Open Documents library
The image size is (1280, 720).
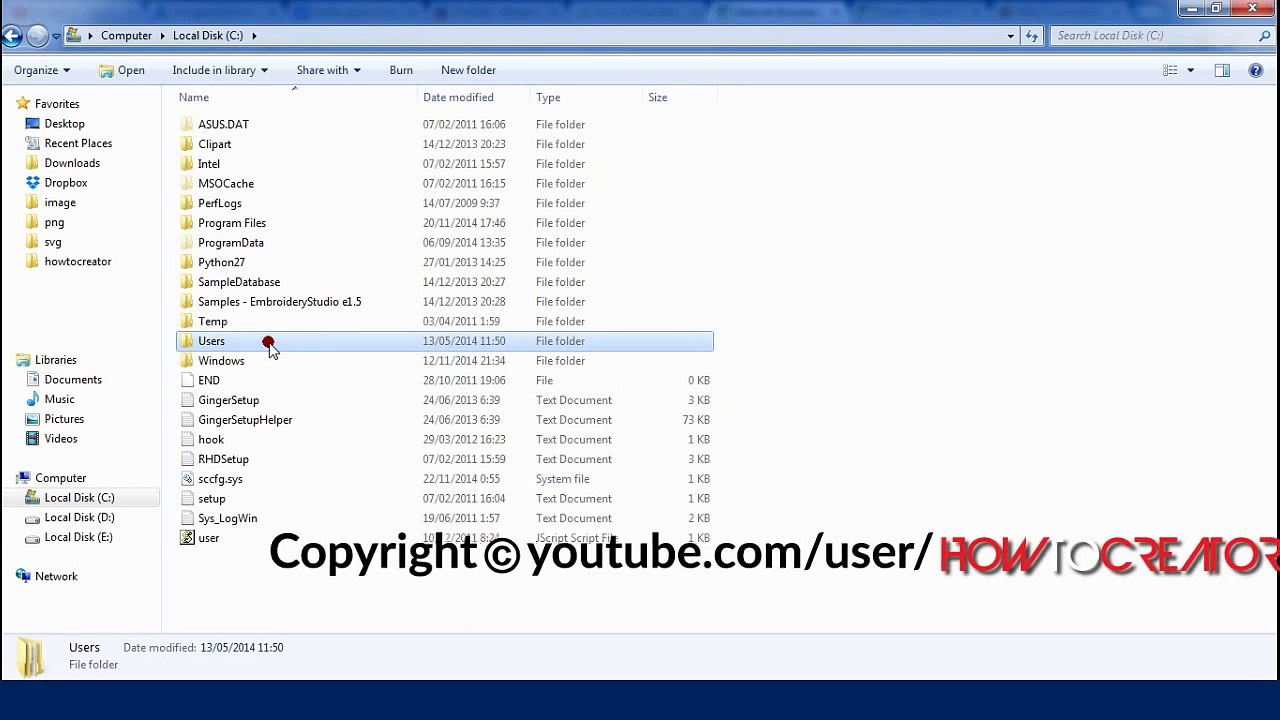click(73, 380)
